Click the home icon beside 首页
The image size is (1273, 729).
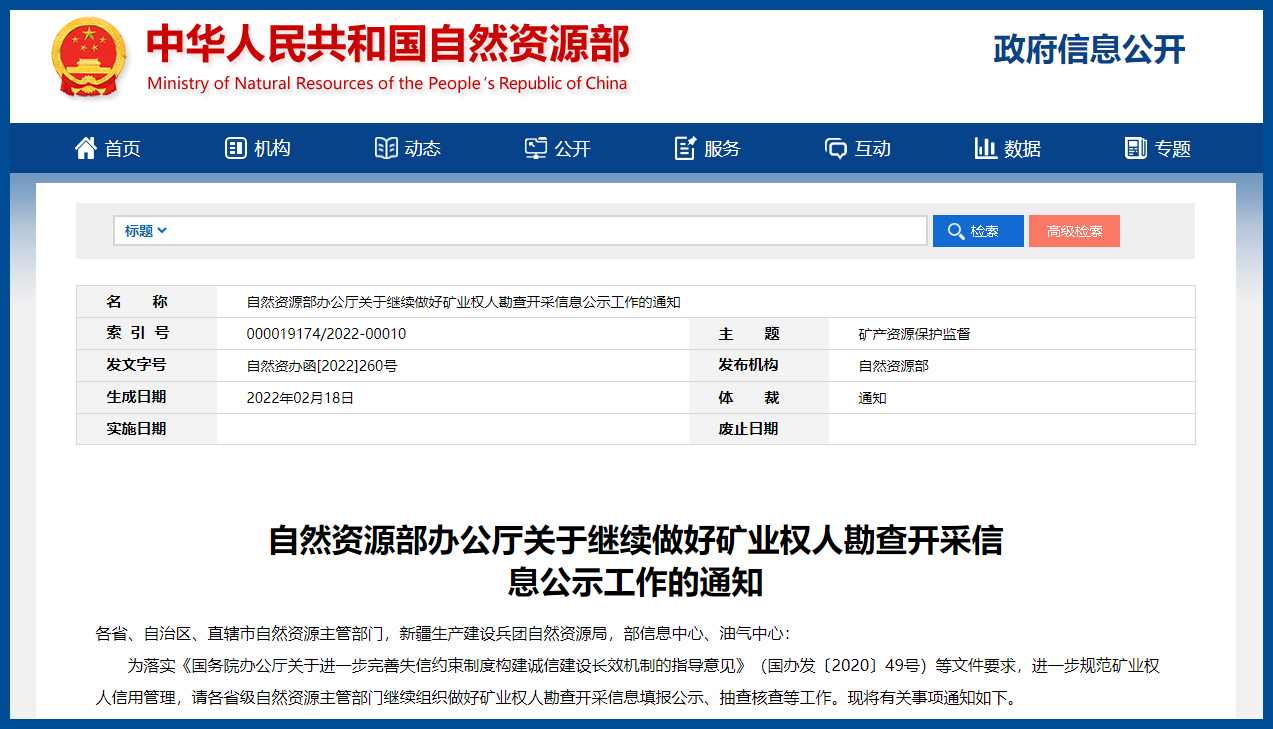[x=86, y=148]
